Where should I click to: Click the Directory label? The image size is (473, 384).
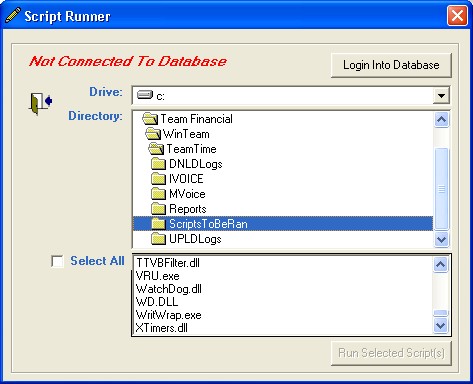coord(95,116)
